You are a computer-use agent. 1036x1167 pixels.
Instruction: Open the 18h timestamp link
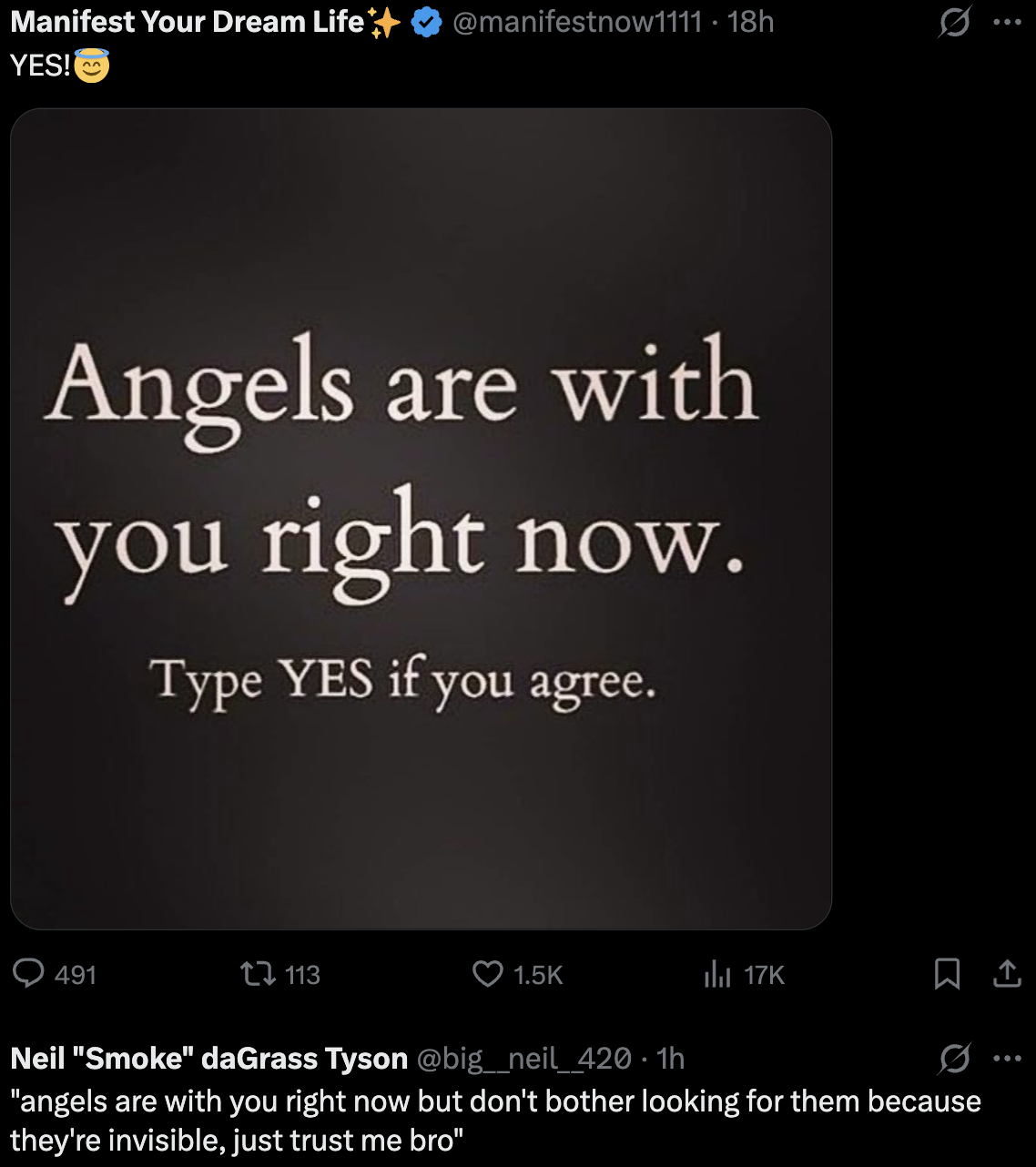click(751, 22)
